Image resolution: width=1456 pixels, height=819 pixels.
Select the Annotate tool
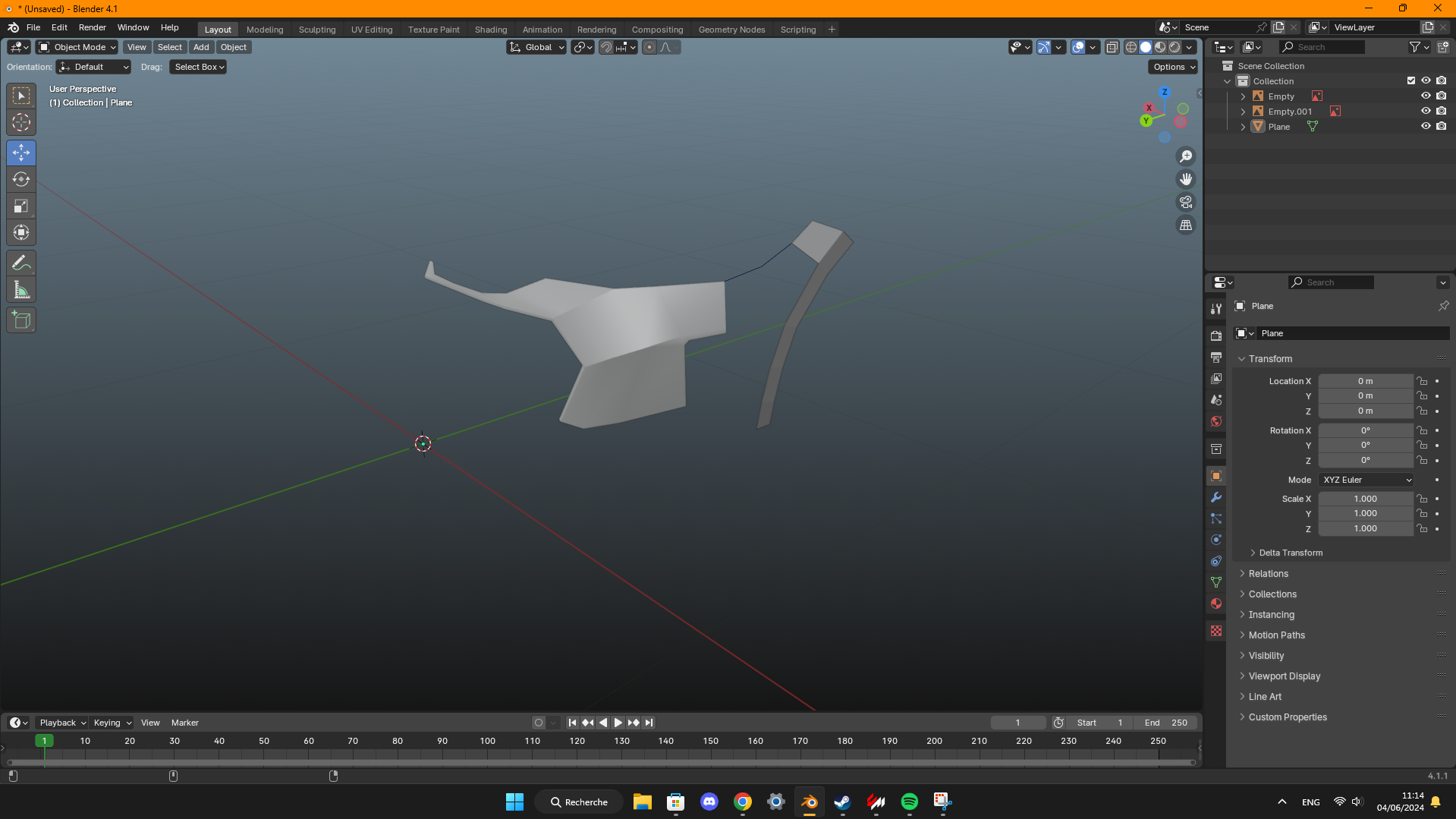point(21,263)
